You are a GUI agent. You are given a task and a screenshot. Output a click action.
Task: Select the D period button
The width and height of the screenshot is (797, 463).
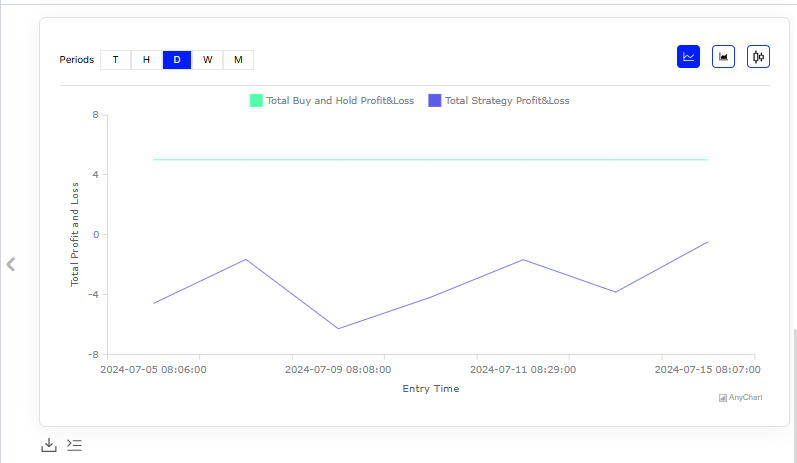pyautogui.click(x=177, y=60)
